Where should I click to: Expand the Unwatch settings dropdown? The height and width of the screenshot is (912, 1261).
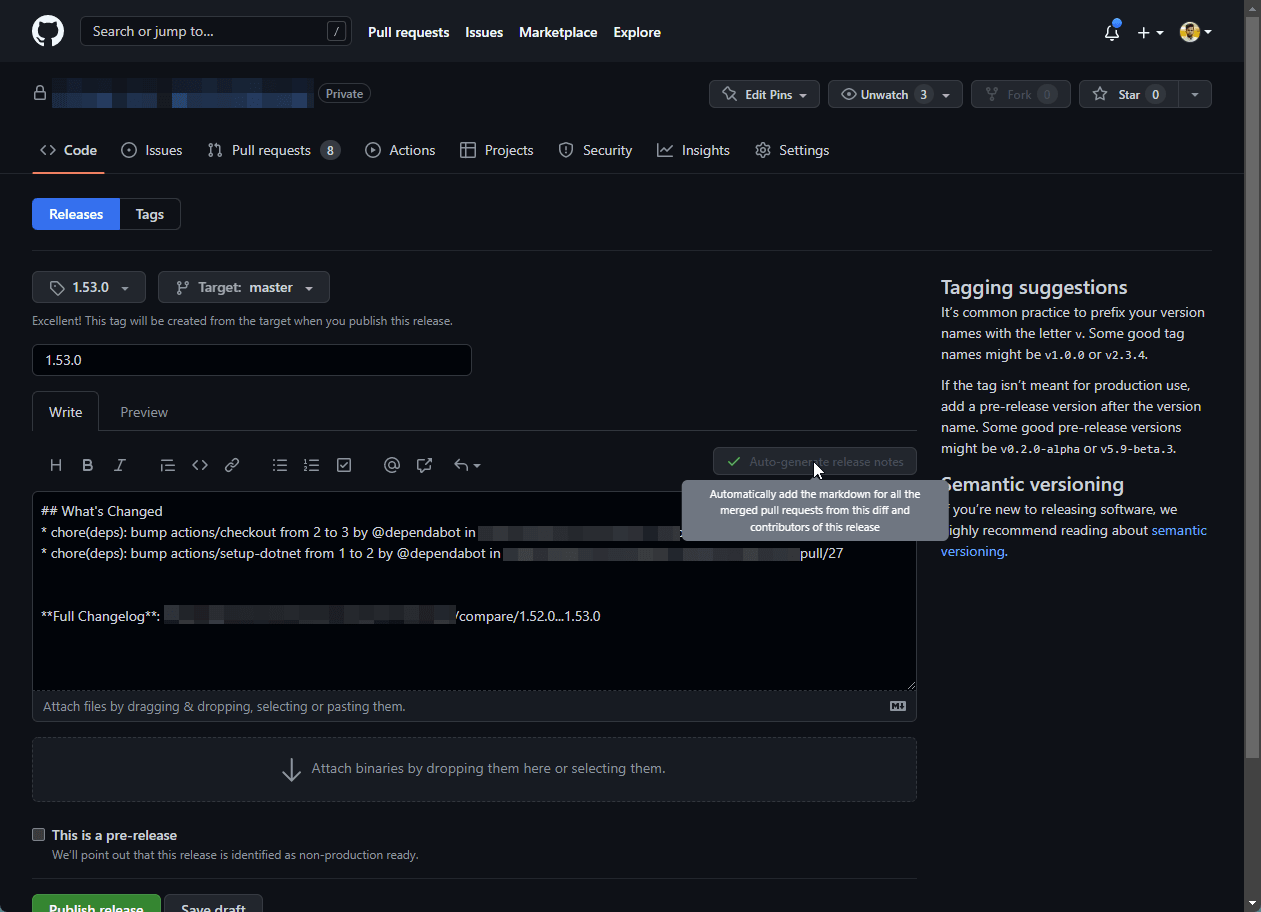[944, 93]
